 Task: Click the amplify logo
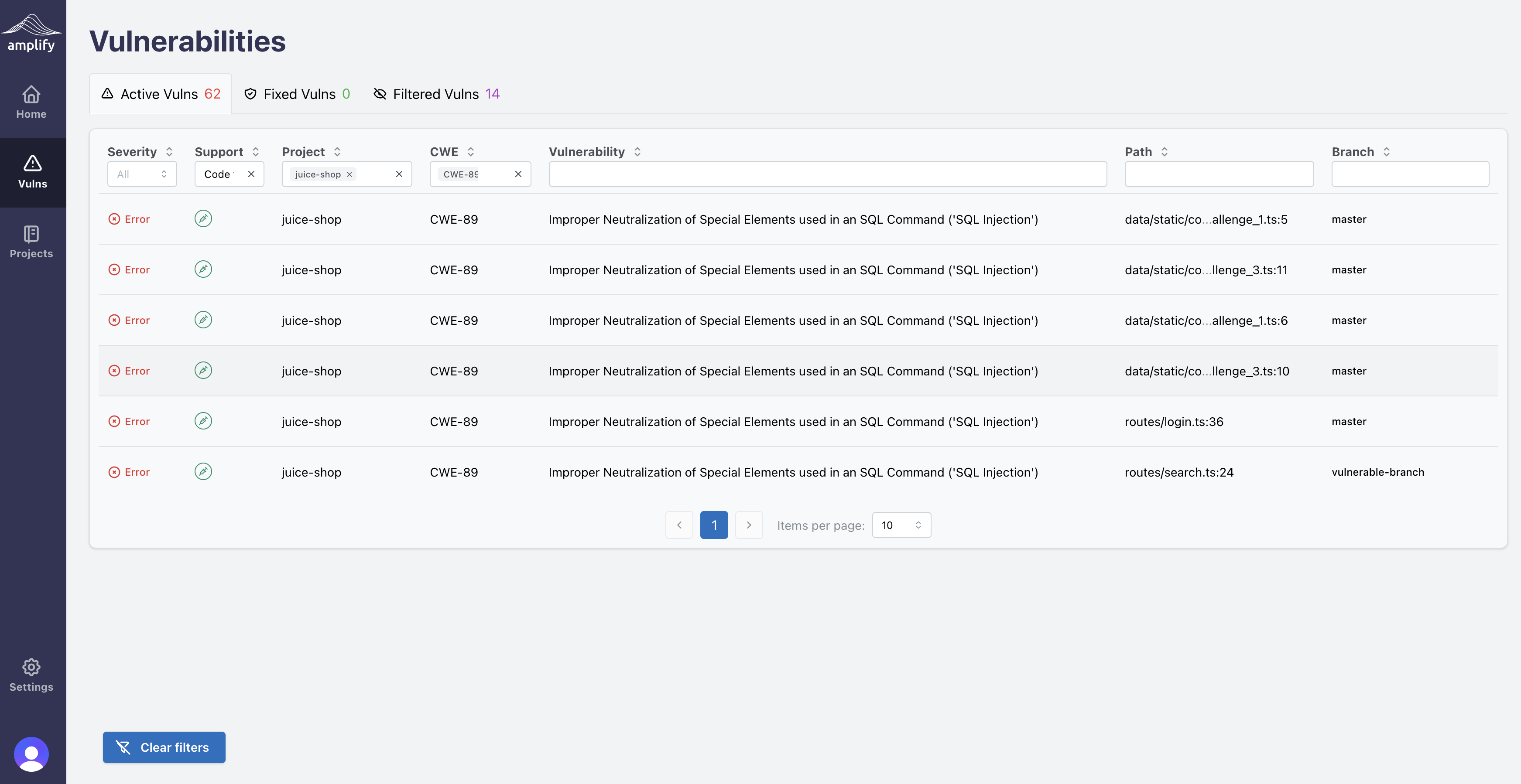[31, 32]
